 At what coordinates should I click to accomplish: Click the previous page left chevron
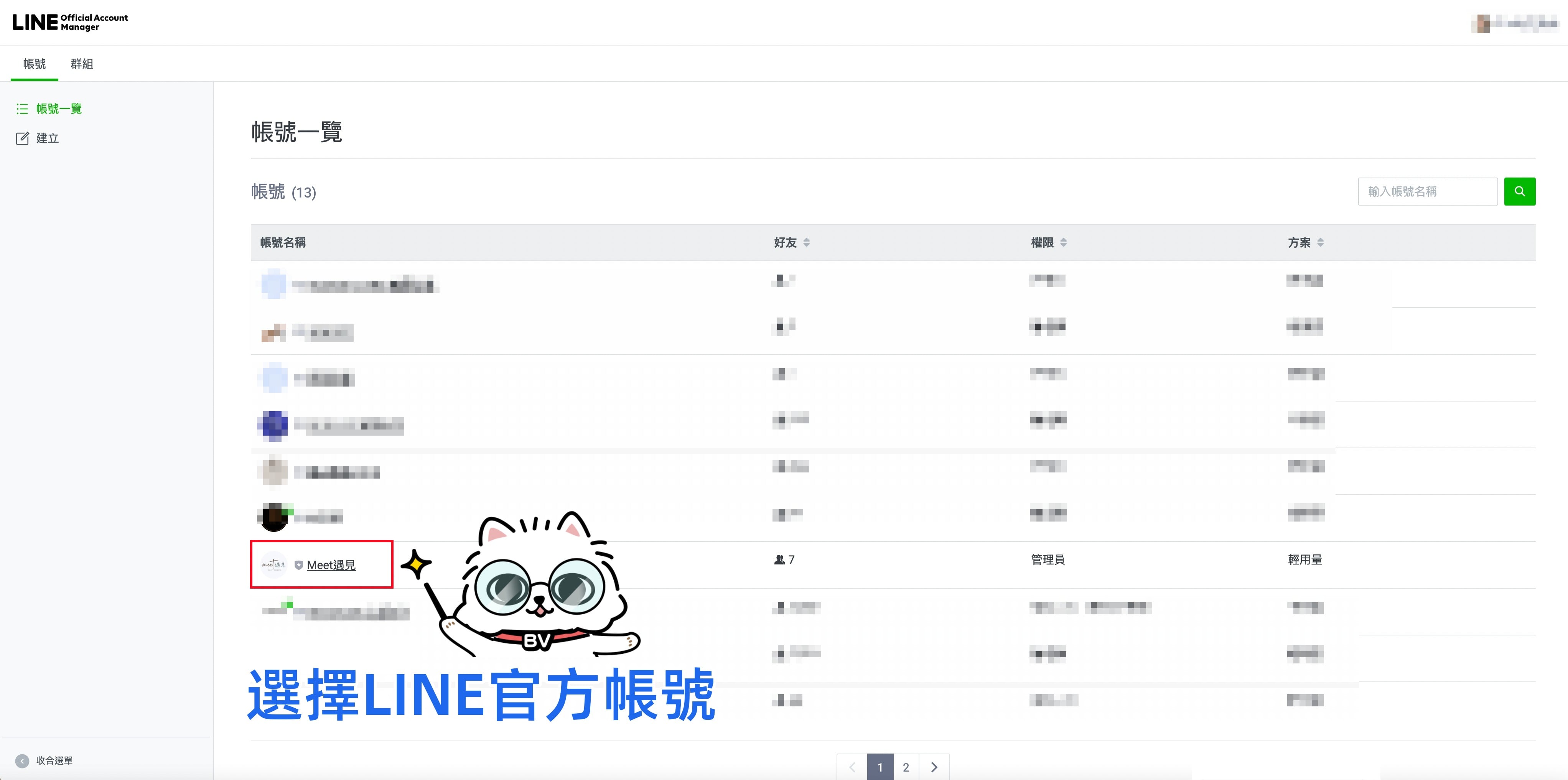click(x=852, y=767)
